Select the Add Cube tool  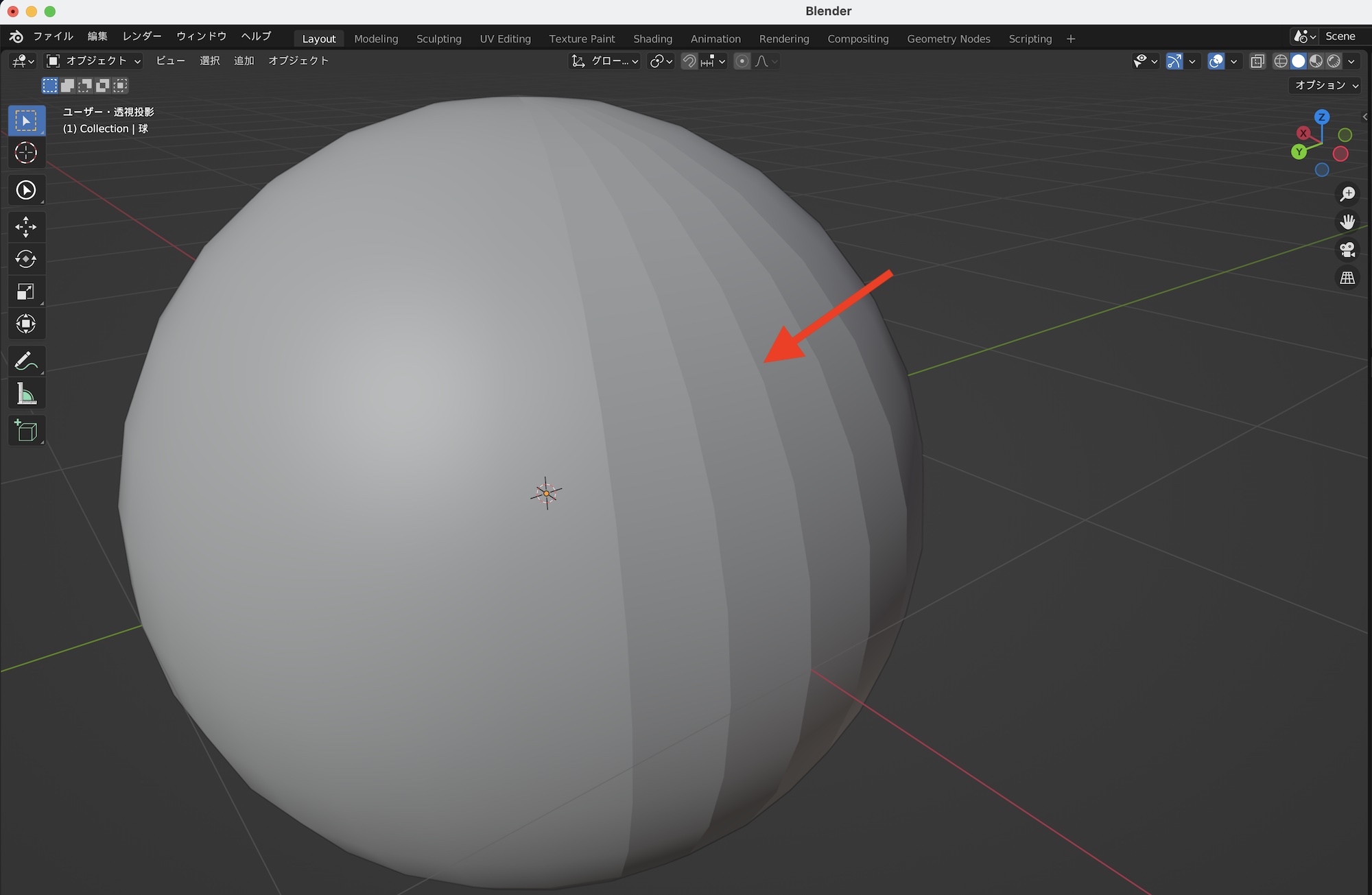tap(26, 431)
